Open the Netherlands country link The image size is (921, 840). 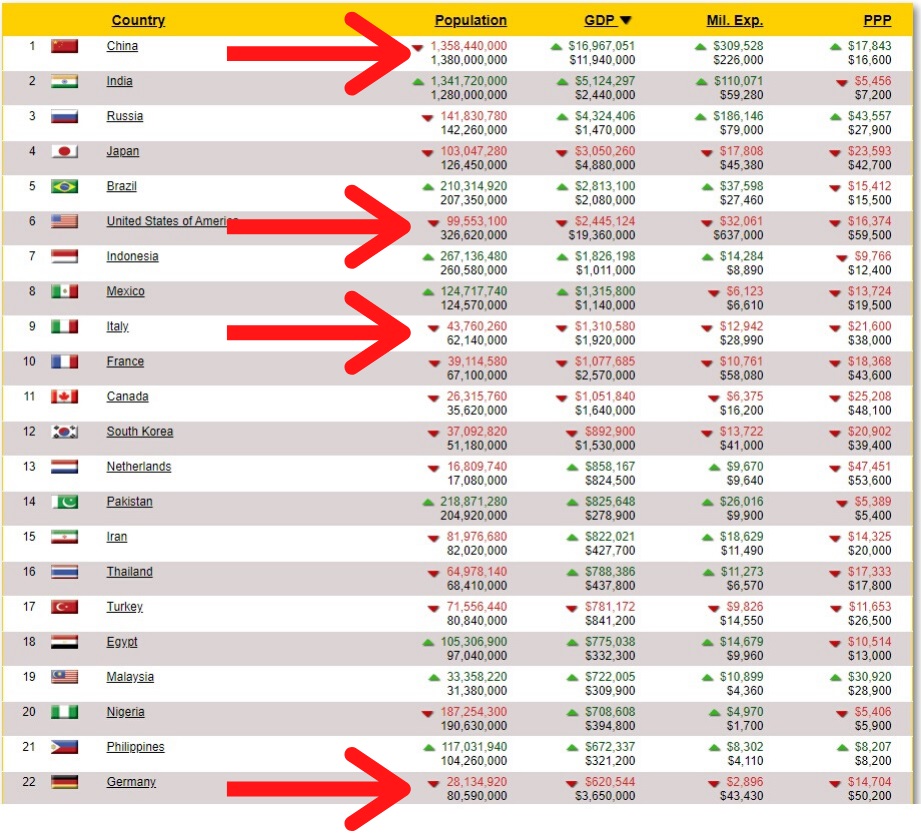(139, 467)
